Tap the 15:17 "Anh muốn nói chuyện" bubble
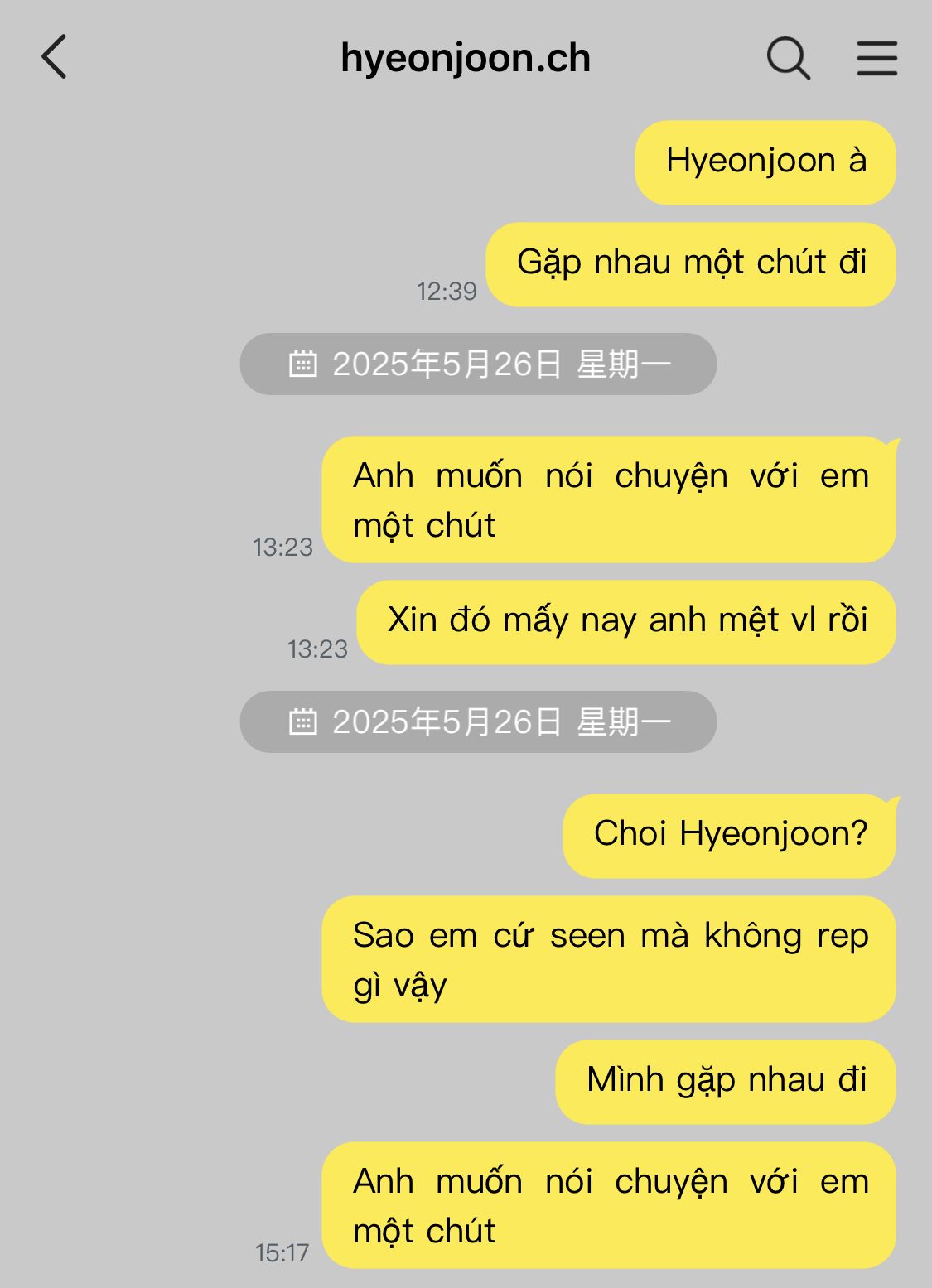The height and width of the screenshot is (1288, 932). [609, 1205]
